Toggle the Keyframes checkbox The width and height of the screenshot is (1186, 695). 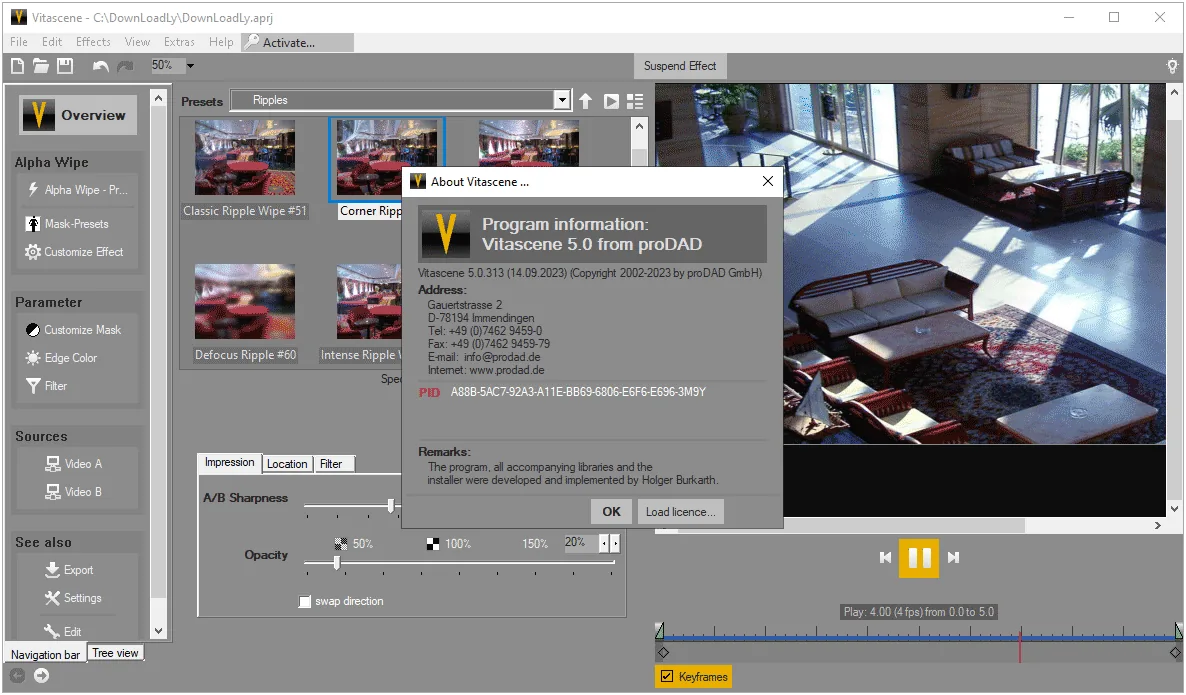tap(666, 676)
